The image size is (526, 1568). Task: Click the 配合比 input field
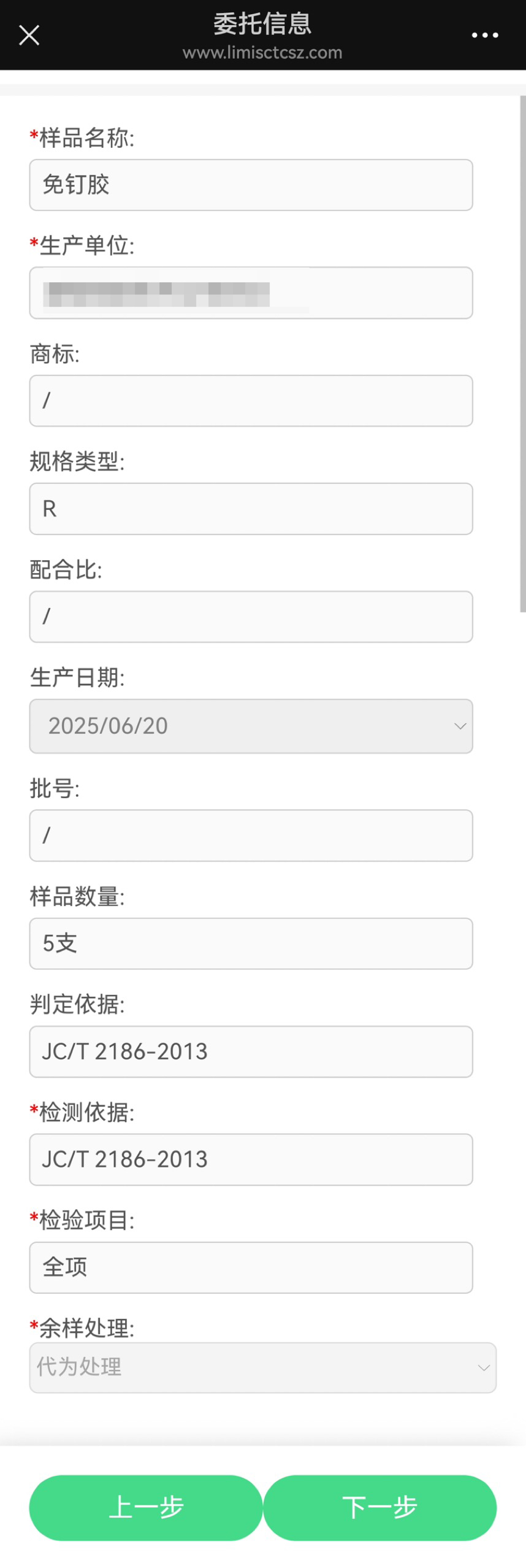click(251, 617)
